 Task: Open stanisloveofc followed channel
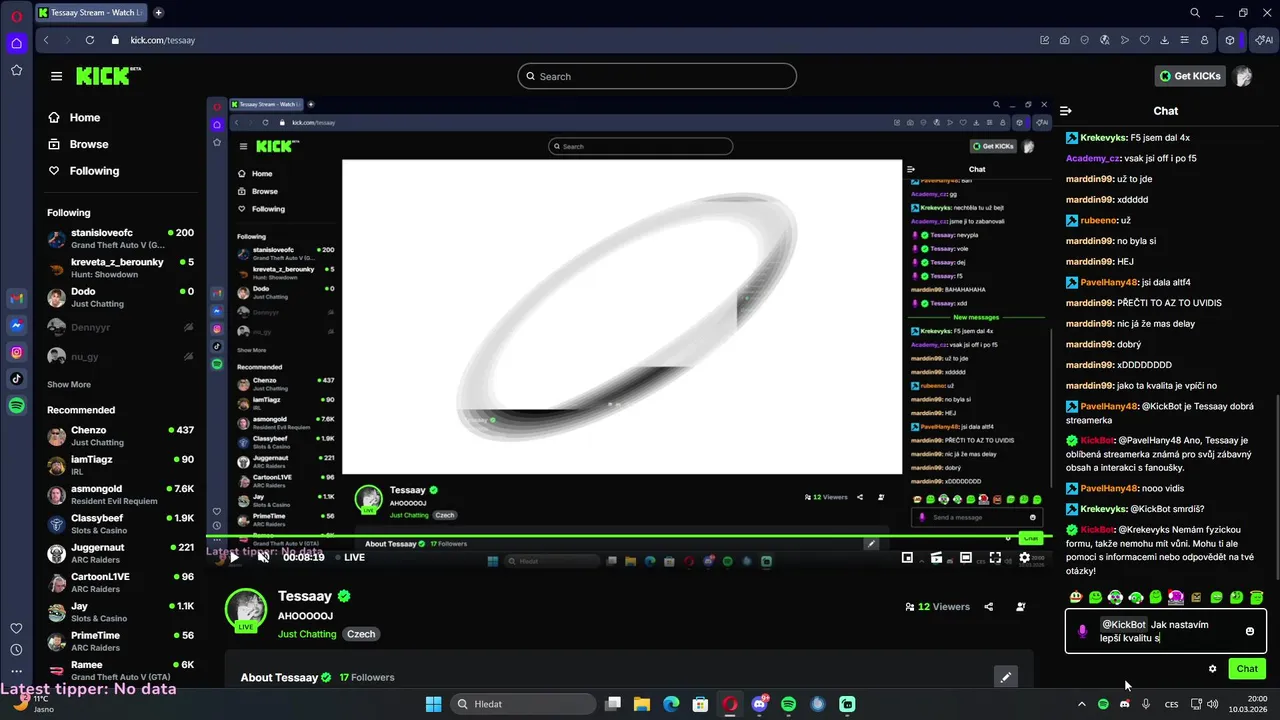click(120, 238)
